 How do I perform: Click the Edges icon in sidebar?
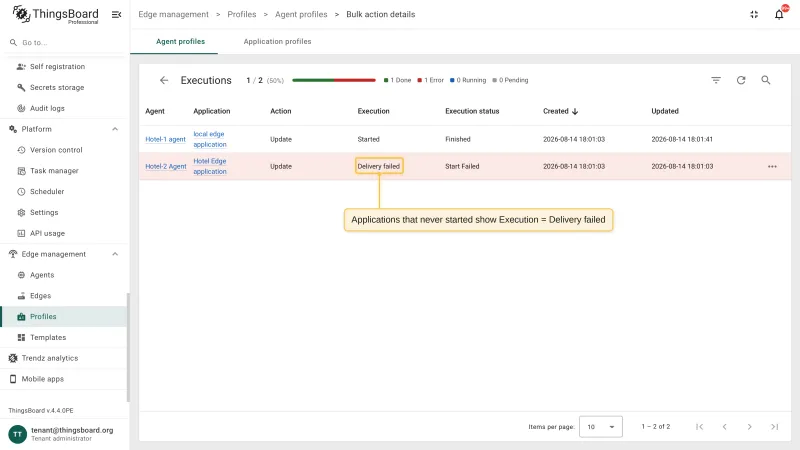click(21, 296)
